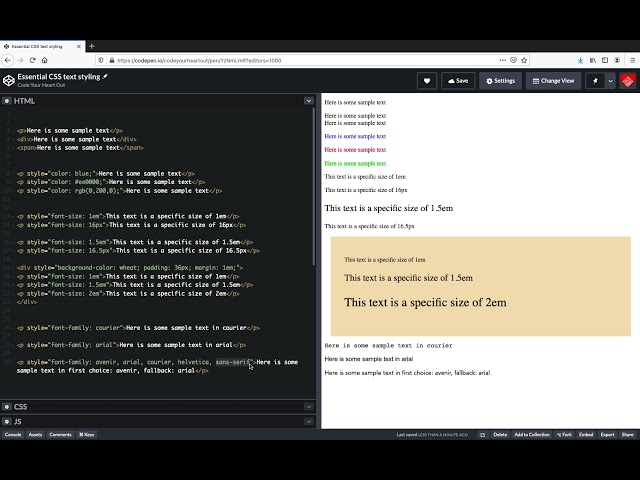
Task: Open HTML editor settings gear
Action: [x=7, y=101]
